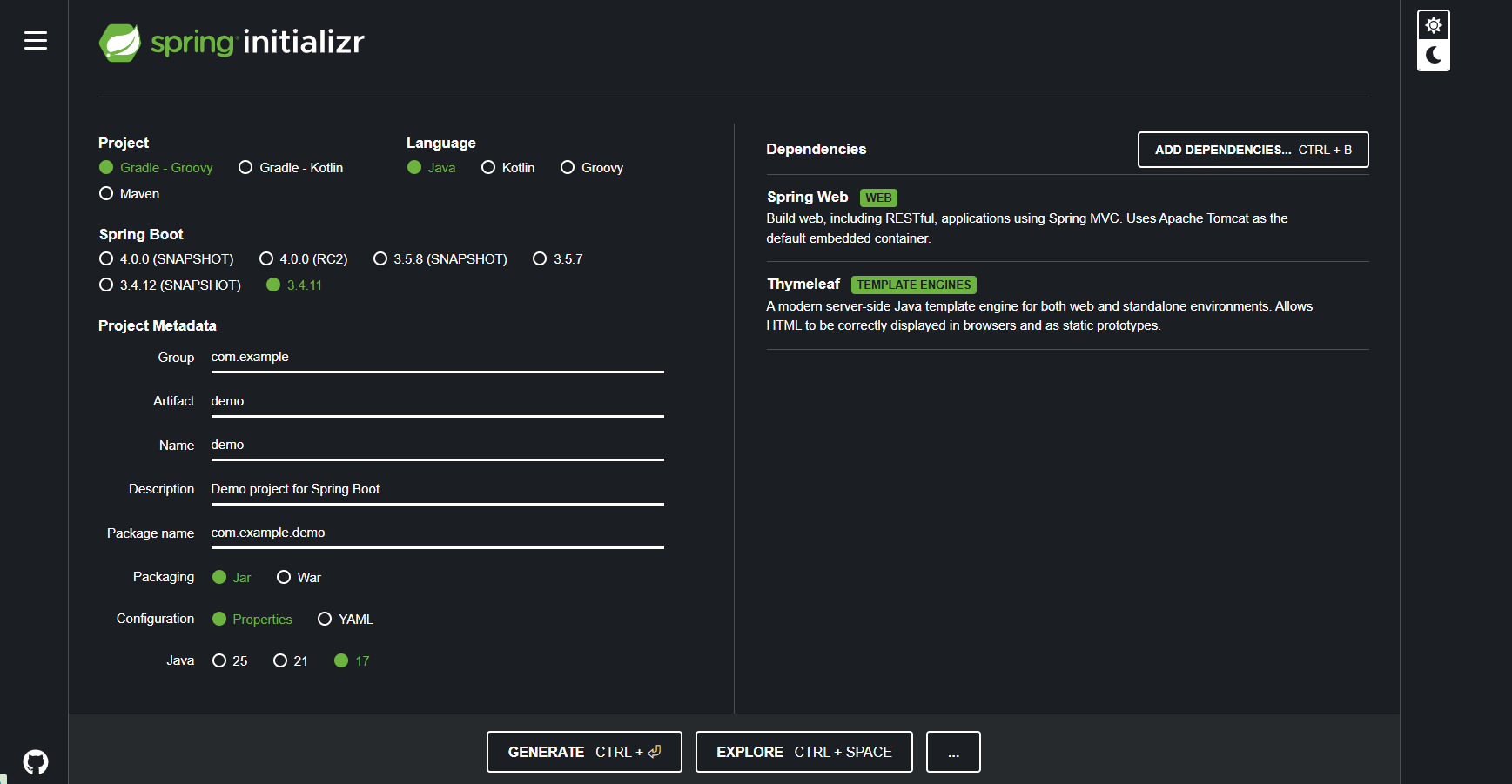Choose Groovy language
Viewport: 1512px width, 784px height.
click(592, 168)
